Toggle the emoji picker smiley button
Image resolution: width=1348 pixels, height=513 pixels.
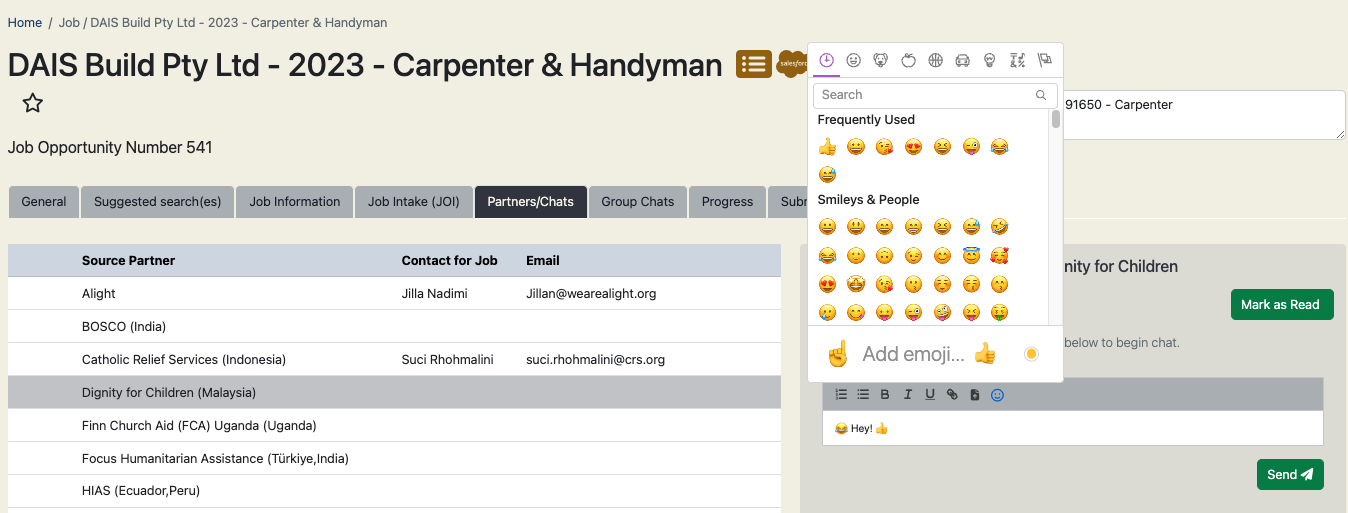997,395
